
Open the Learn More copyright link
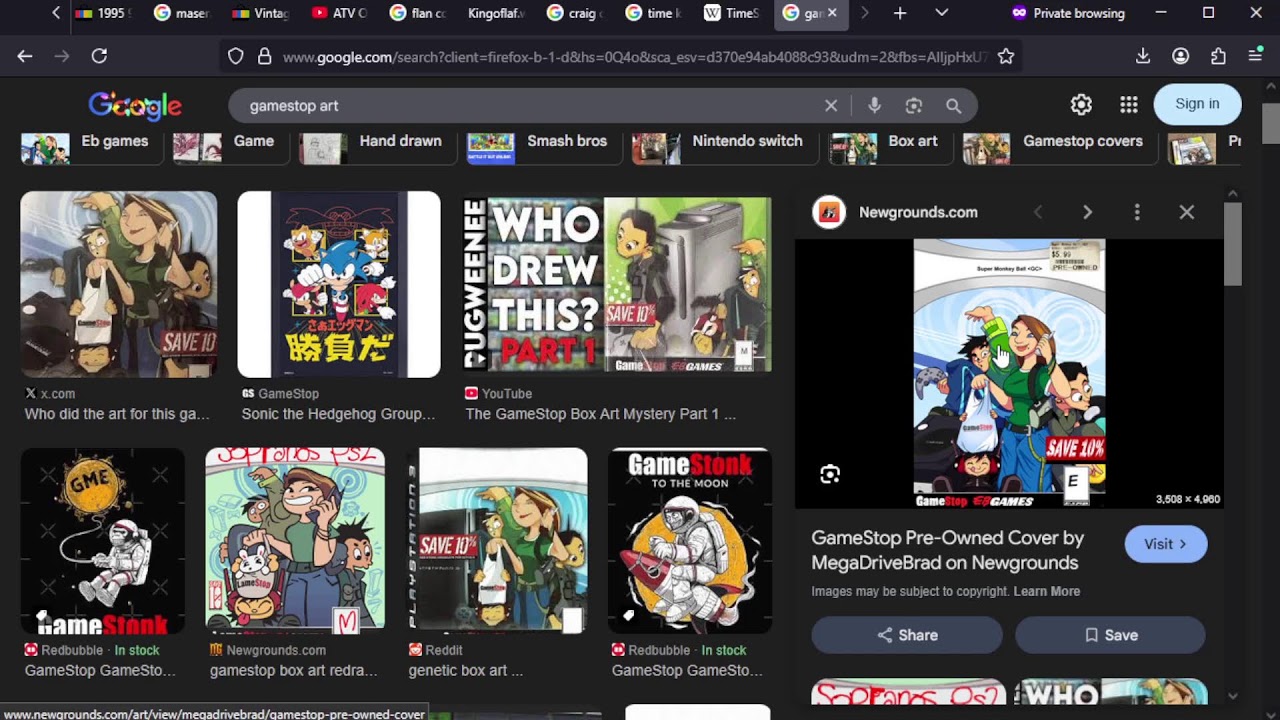[x=1046, y=591]
